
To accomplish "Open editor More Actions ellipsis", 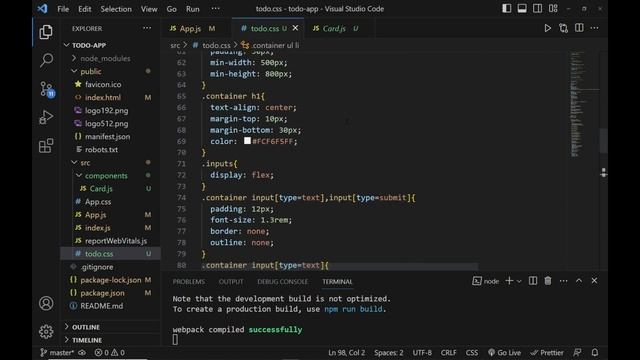I will (x=594, y=28).
